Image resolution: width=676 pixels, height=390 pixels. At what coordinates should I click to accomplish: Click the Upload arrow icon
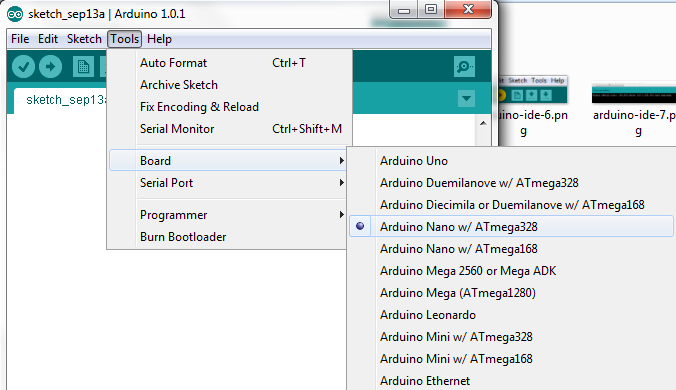[50, 67]
